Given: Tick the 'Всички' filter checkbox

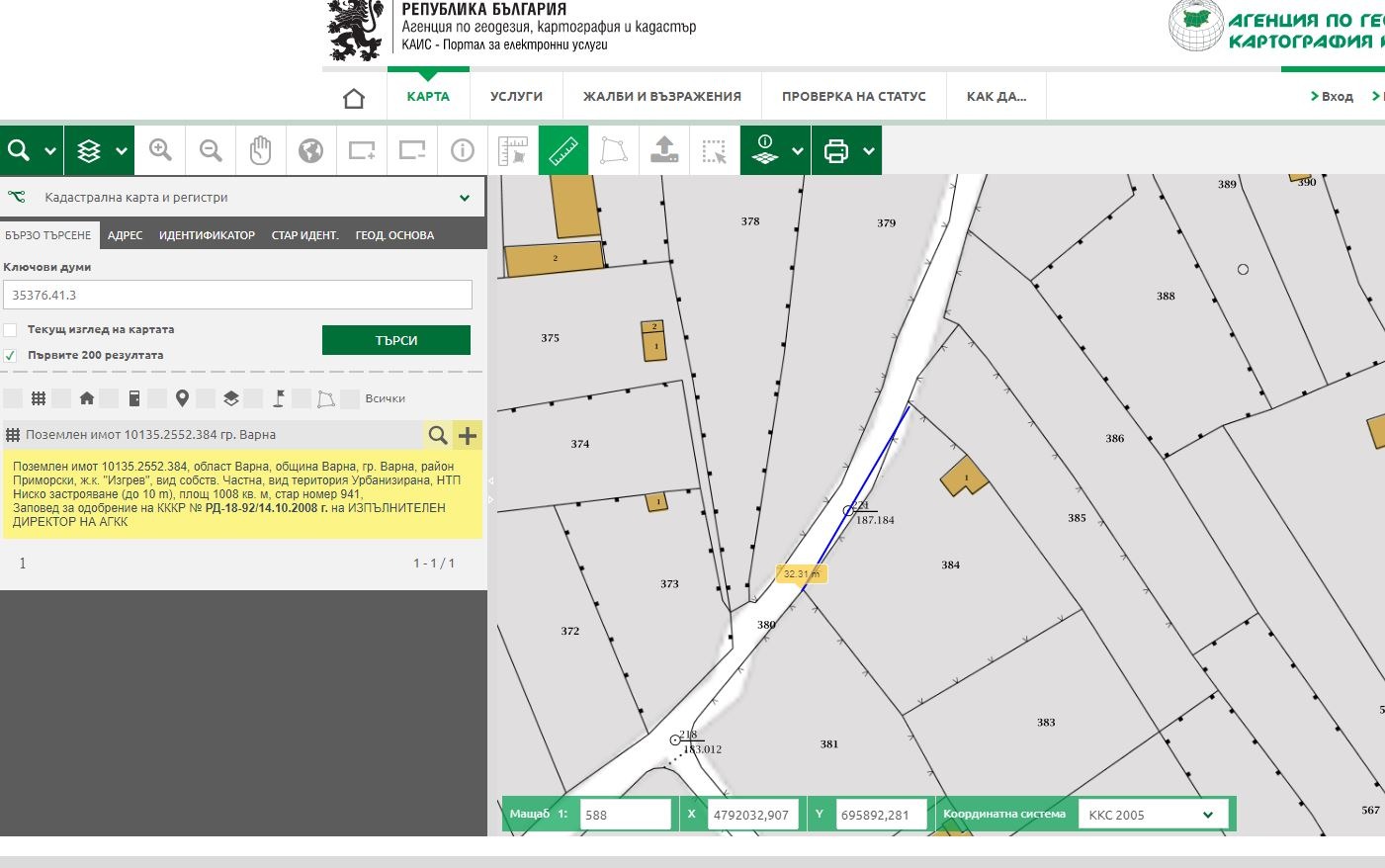Looking at the screenshot, I should (350, 398).
